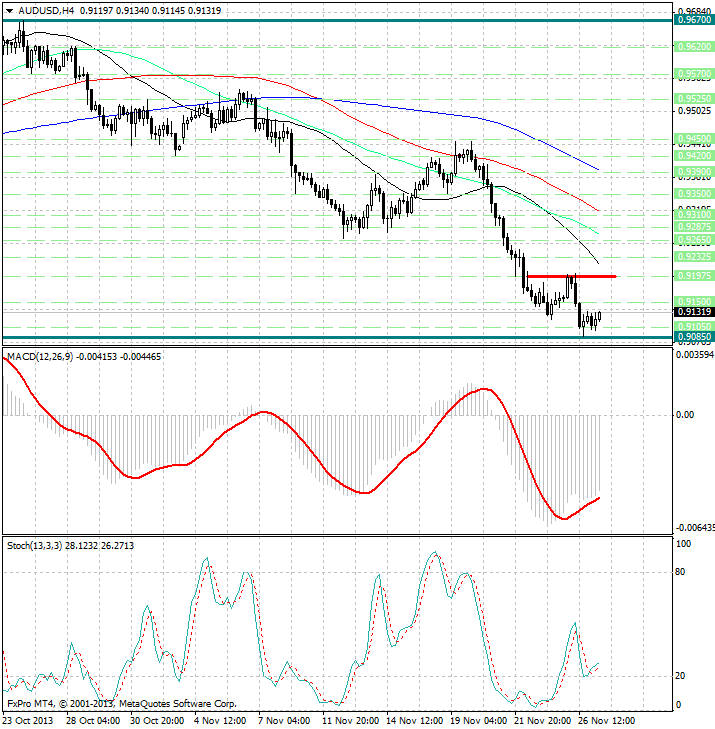This screenshot has height=729, width=715.
Task: Click the 7 Nov 04:00 time label
Action: (284, 721)
